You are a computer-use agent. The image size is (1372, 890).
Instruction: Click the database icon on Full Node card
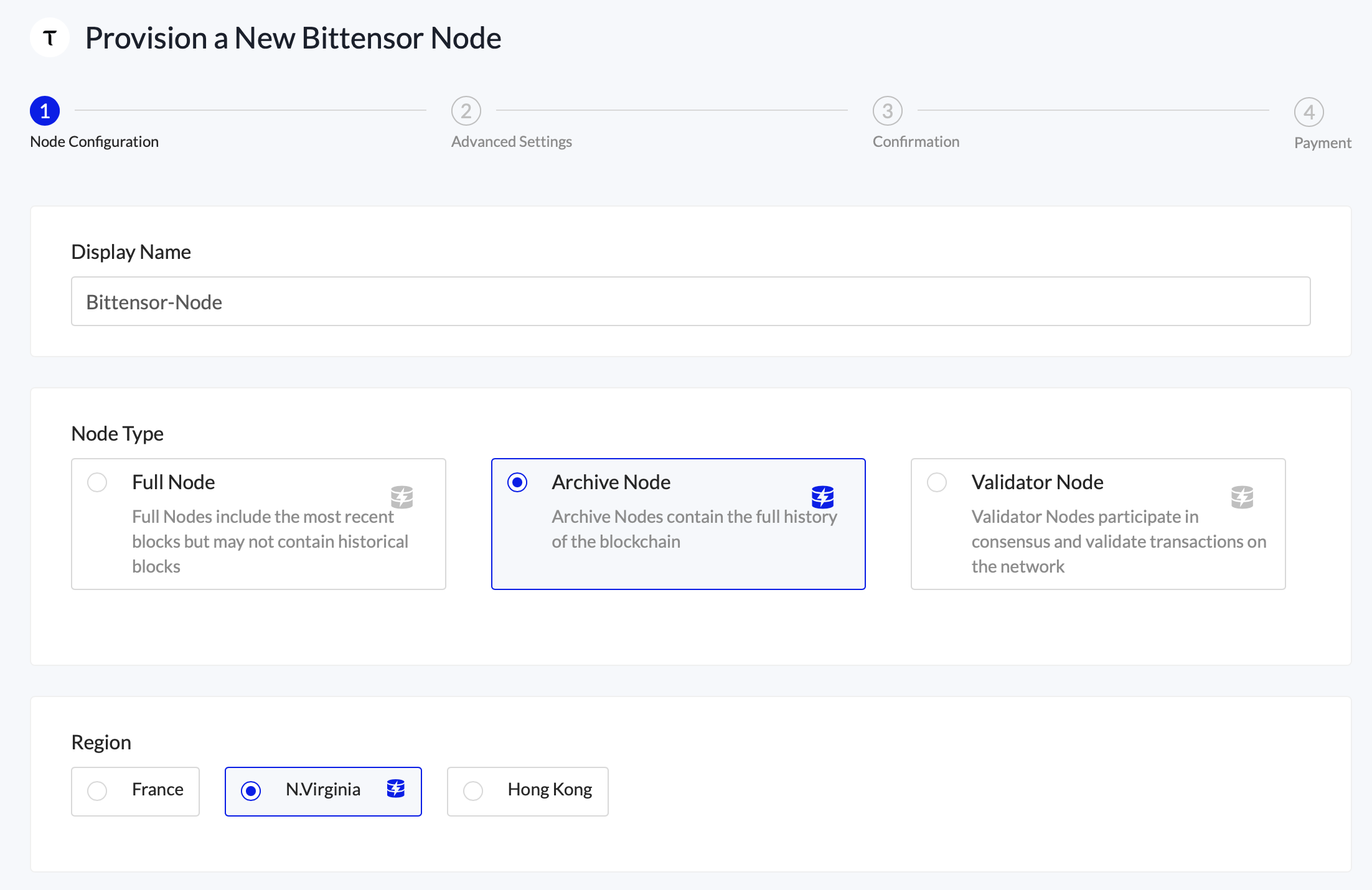pos(402,497)
